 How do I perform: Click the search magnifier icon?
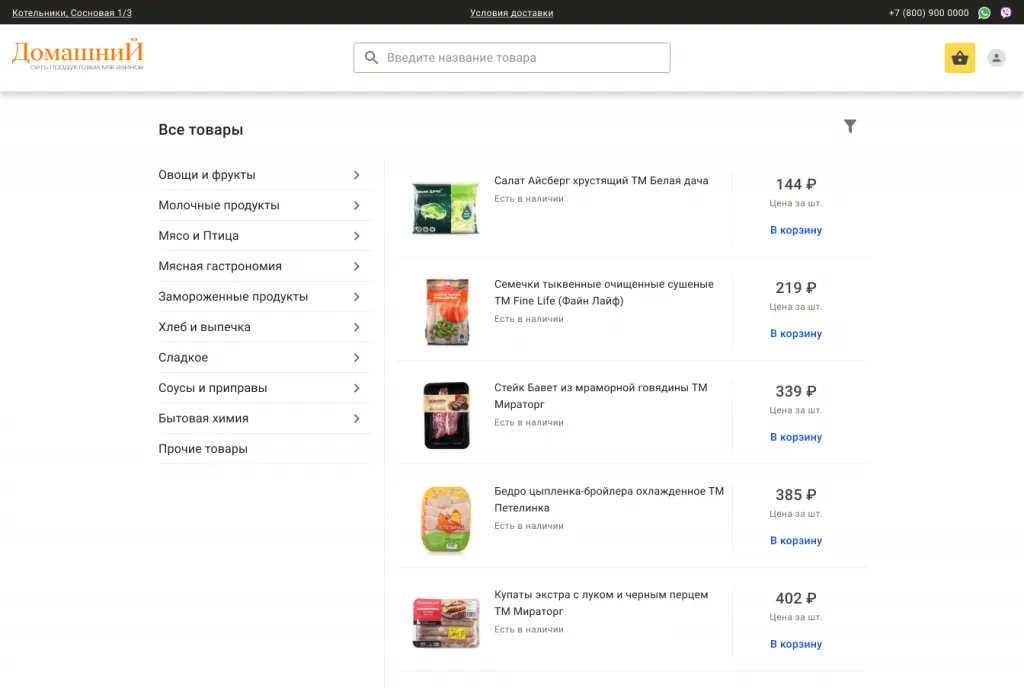pyautogui.click(x=371, y=58)
